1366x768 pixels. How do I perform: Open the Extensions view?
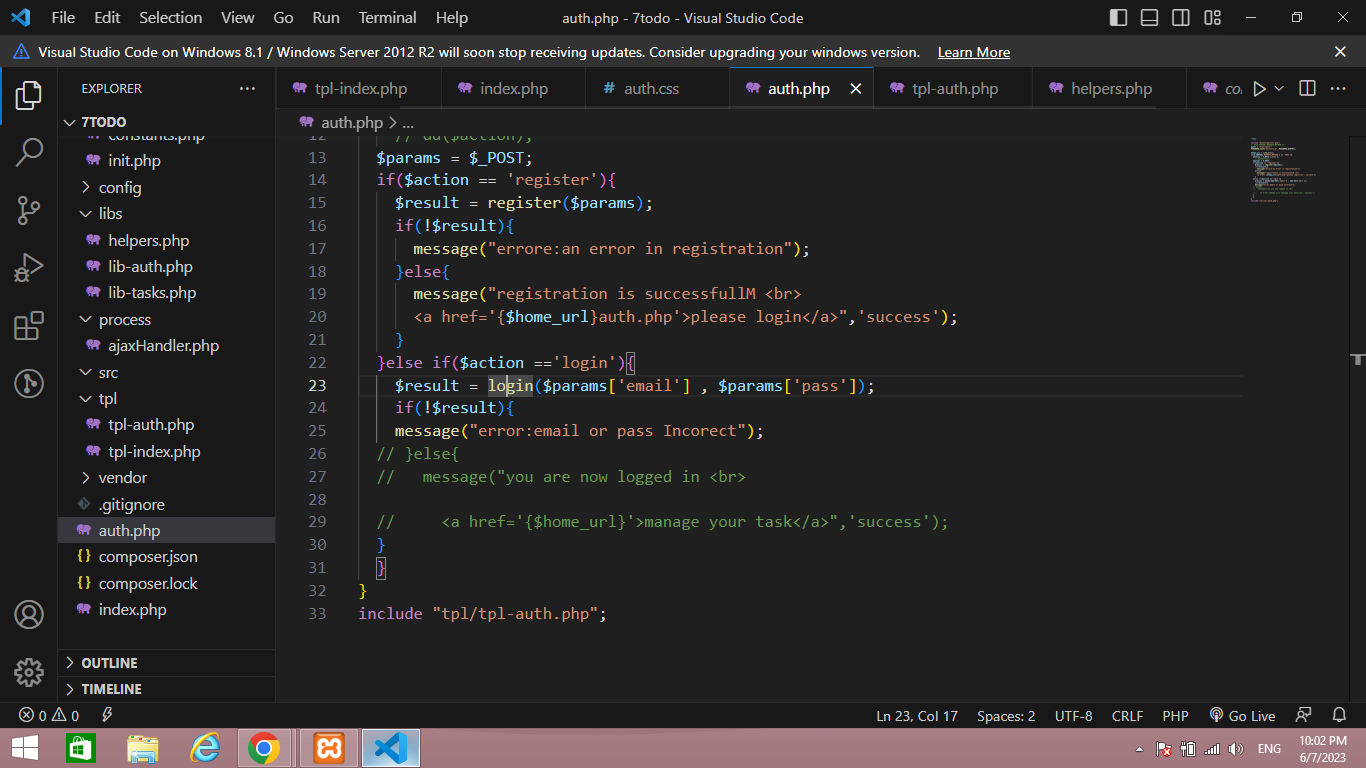pos(28,326)
